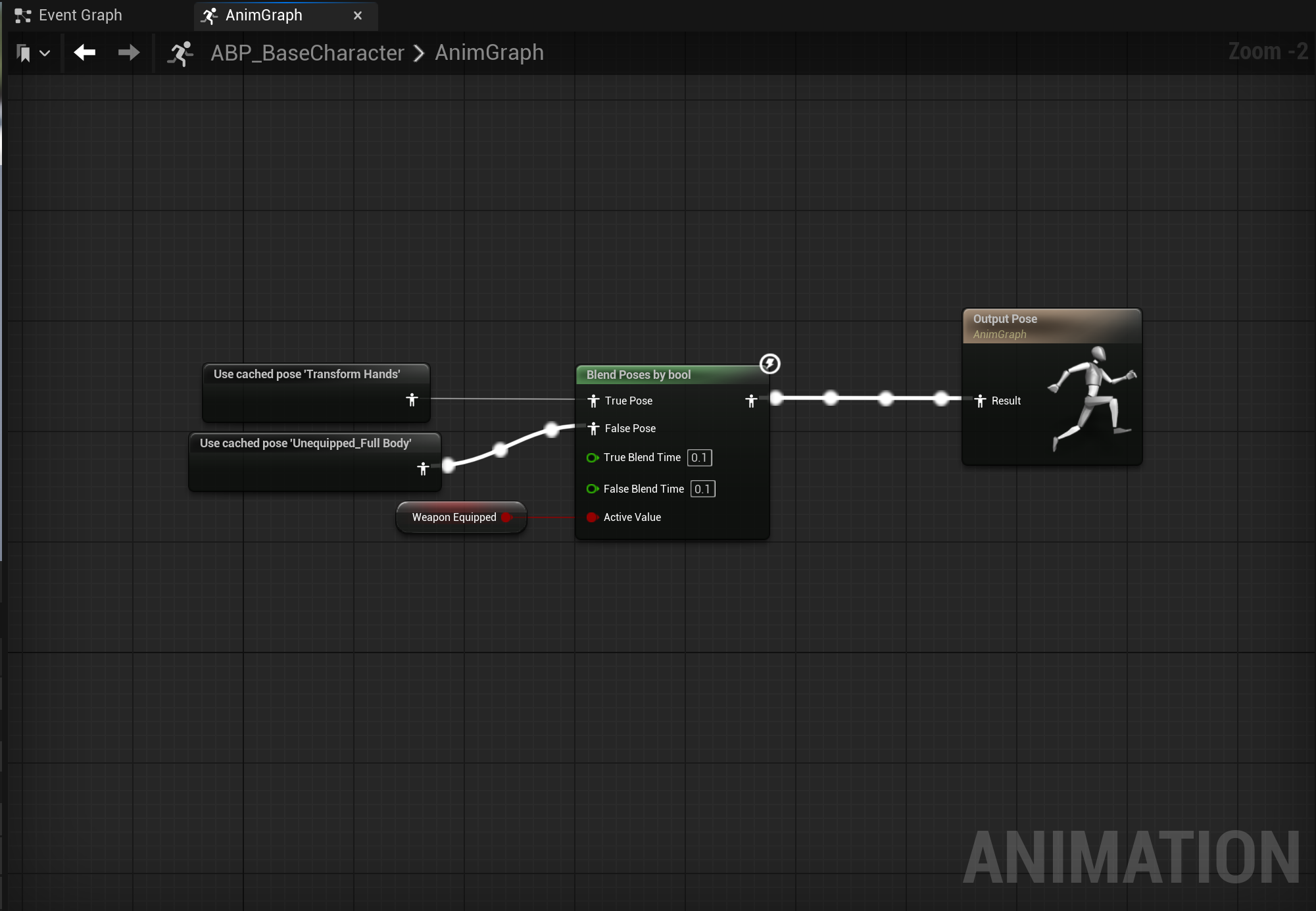Click the Weapon Equipped variable output pin

pos(506,517)
